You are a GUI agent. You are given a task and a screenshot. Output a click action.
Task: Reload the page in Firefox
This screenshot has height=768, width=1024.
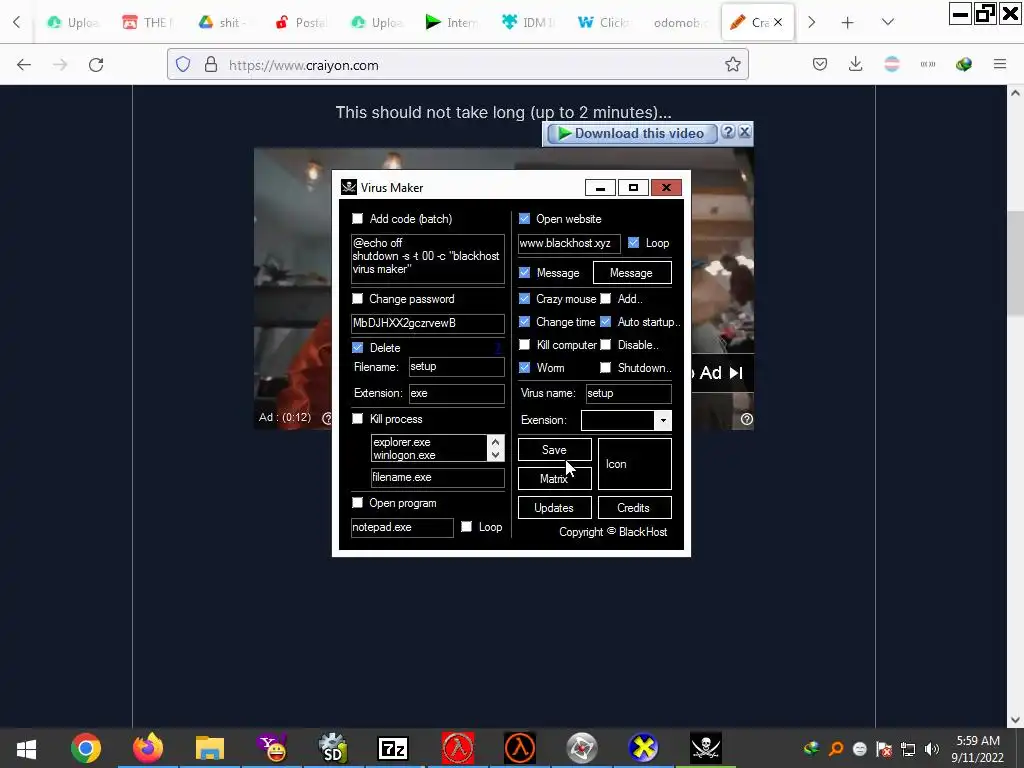point(96,65)
